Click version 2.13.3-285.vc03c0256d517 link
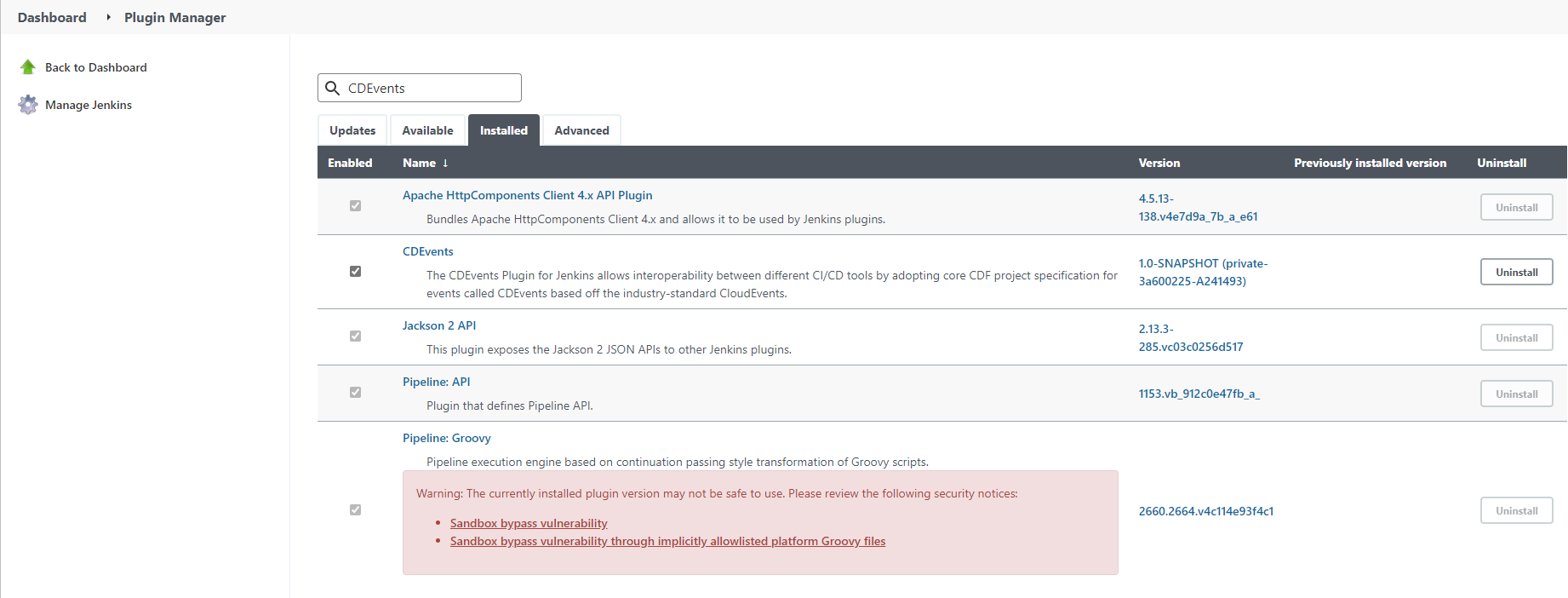The height and width of the screenshot is (598, 1568). (1191, 337)
